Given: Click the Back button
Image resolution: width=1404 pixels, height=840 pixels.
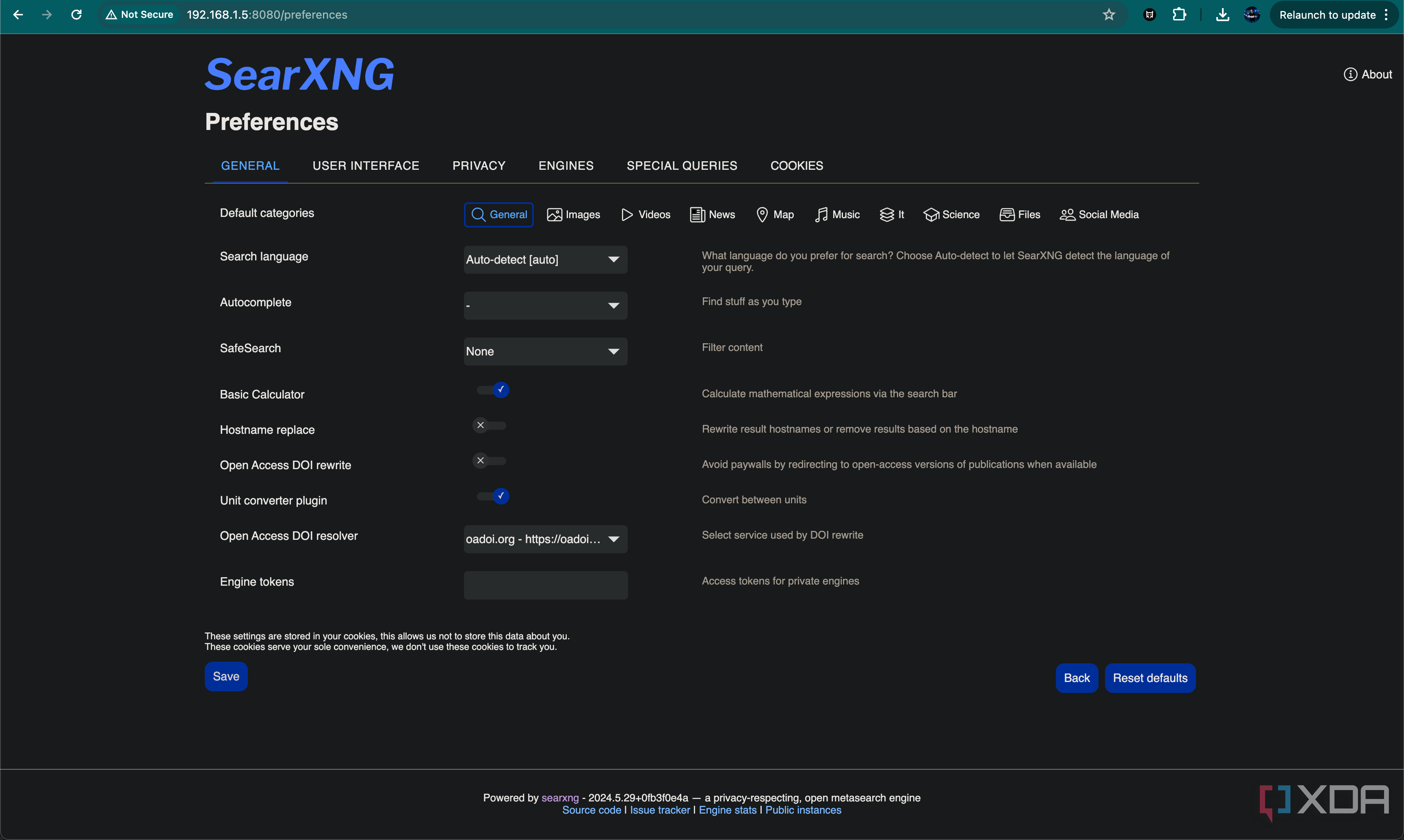Looking at the screenshot, I should (x=1077, y=678).
